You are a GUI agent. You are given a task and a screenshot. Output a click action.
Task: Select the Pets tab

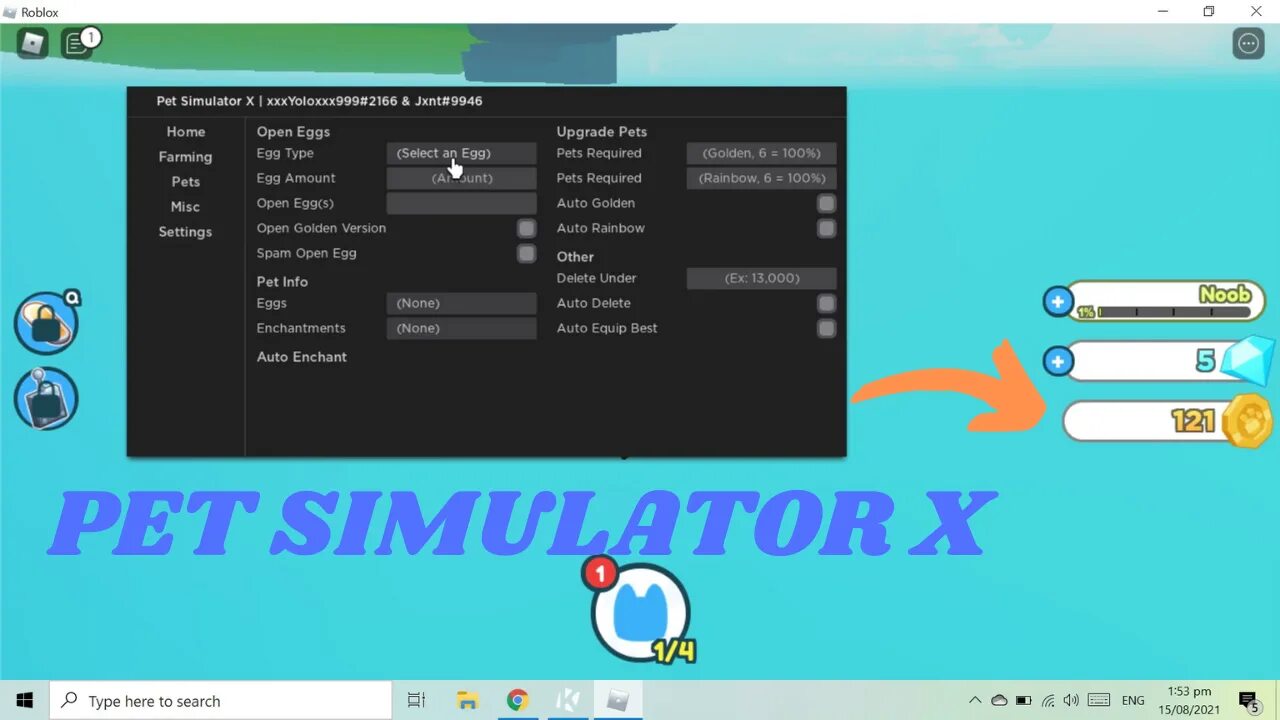tap(186, 182)
